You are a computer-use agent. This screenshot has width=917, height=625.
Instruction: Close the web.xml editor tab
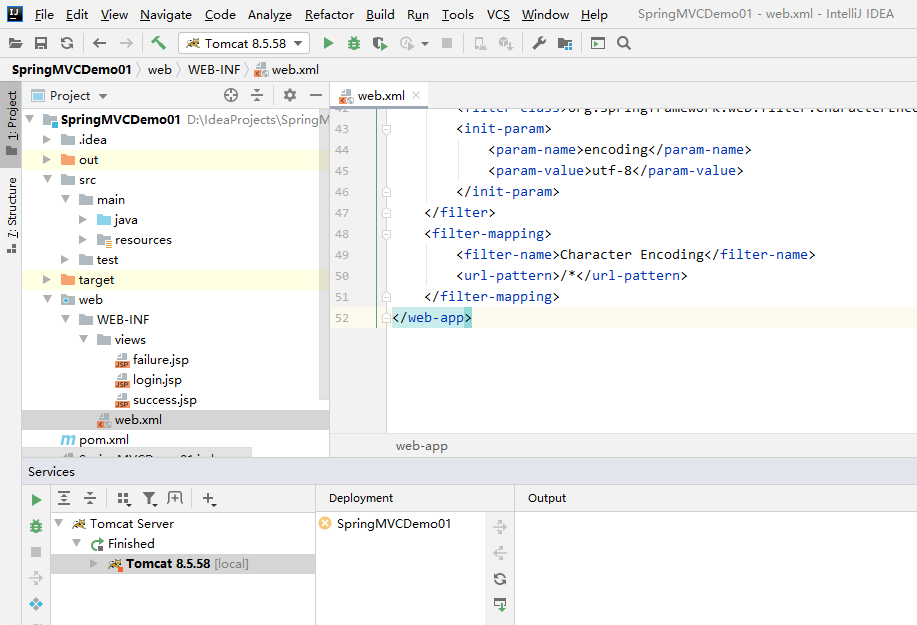point(416,96)
